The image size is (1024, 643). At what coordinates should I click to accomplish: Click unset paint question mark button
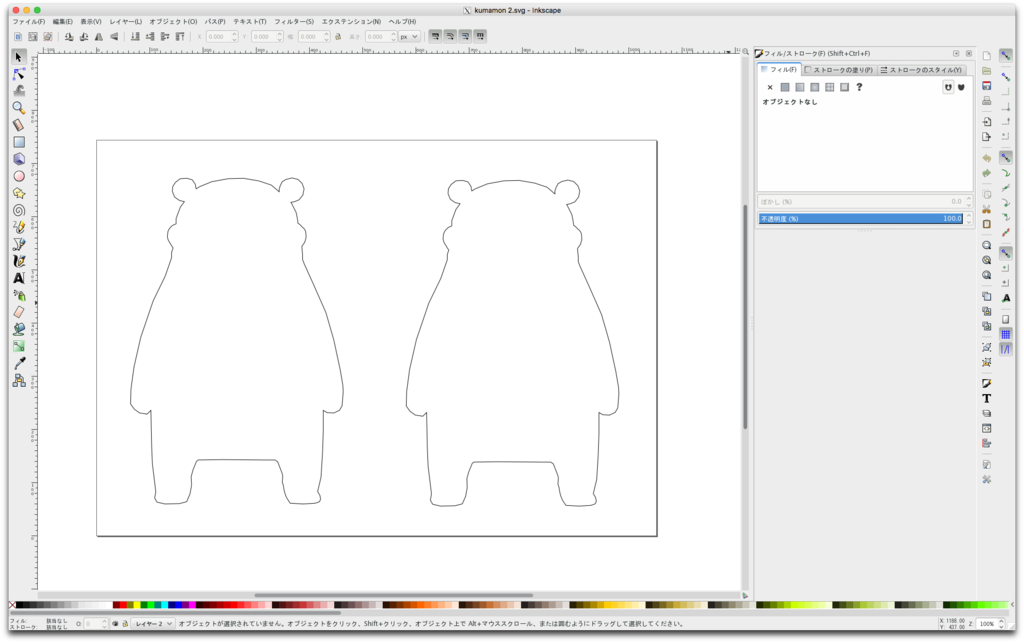tap(859, 87)
